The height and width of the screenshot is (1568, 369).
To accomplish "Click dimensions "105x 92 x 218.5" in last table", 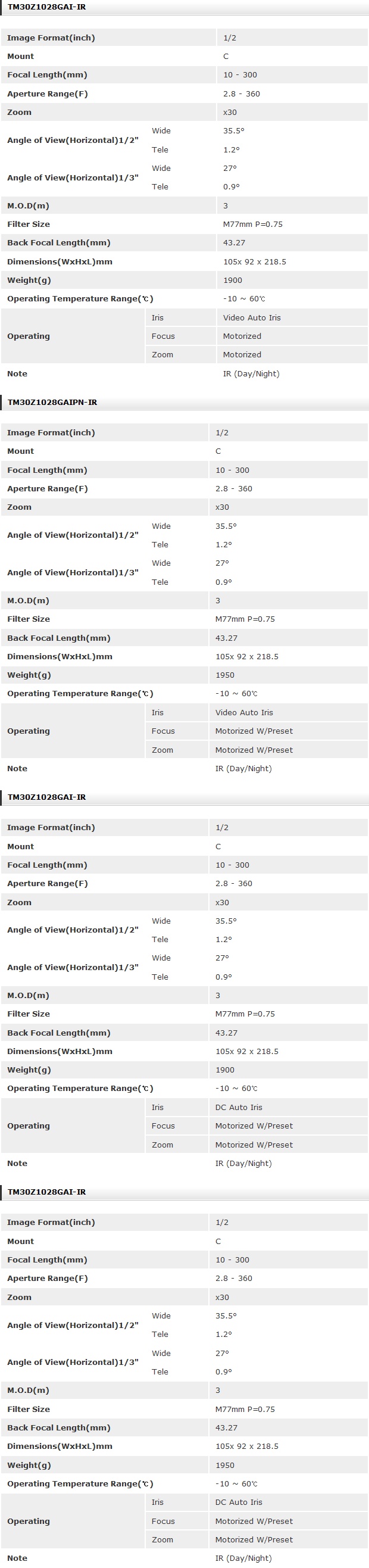I will tap(247, 1446).
